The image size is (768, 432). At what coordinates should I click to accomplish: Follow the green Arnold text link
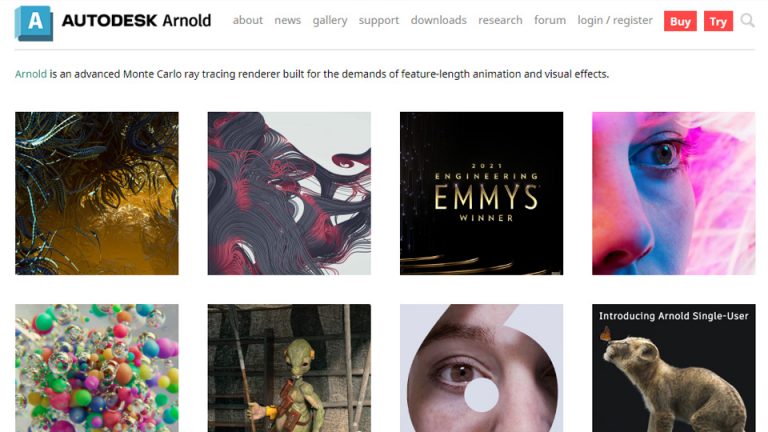(x=30, y=74)
